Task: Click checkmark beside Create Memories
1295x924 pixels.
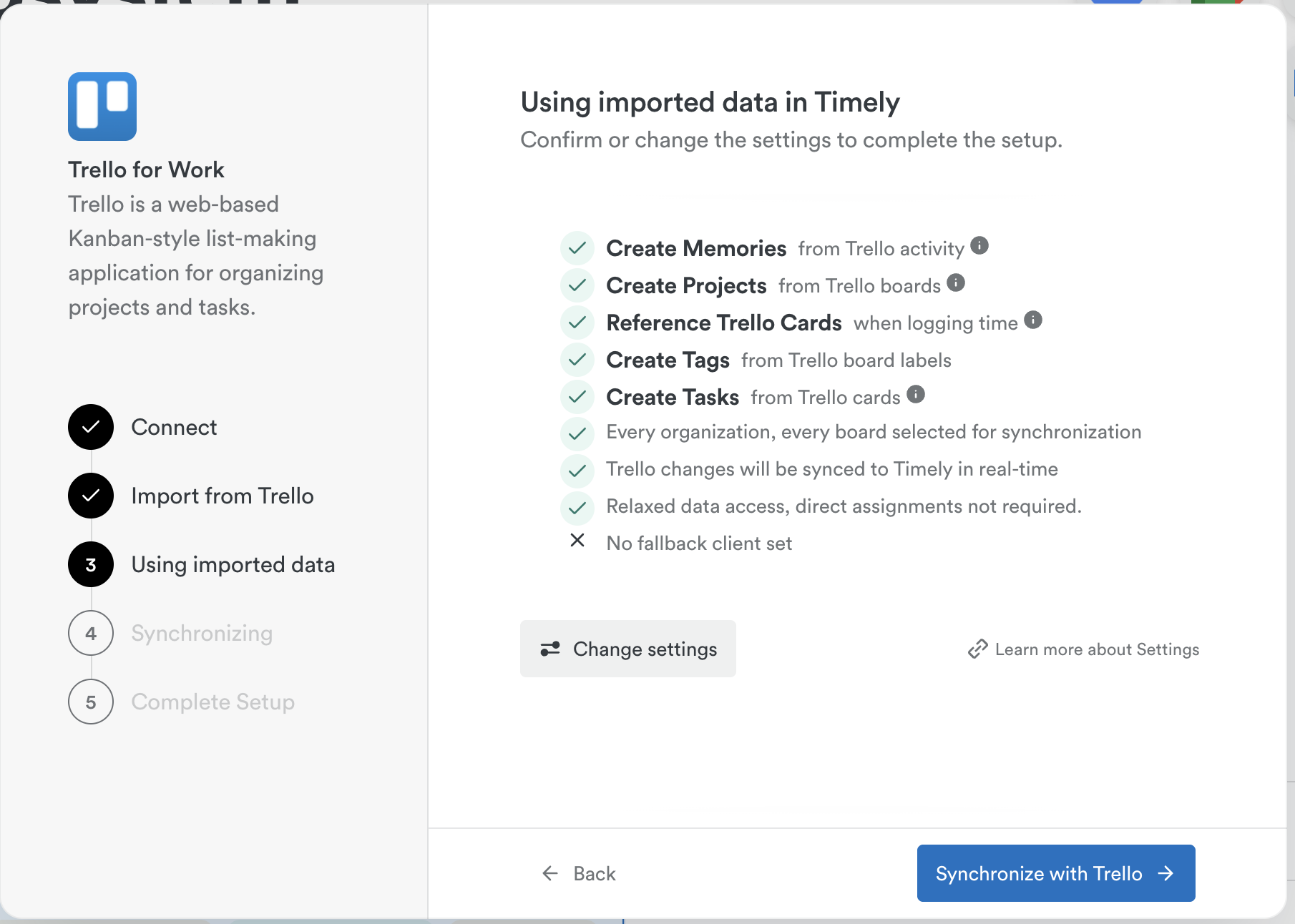Action: (x=577, y=248)
